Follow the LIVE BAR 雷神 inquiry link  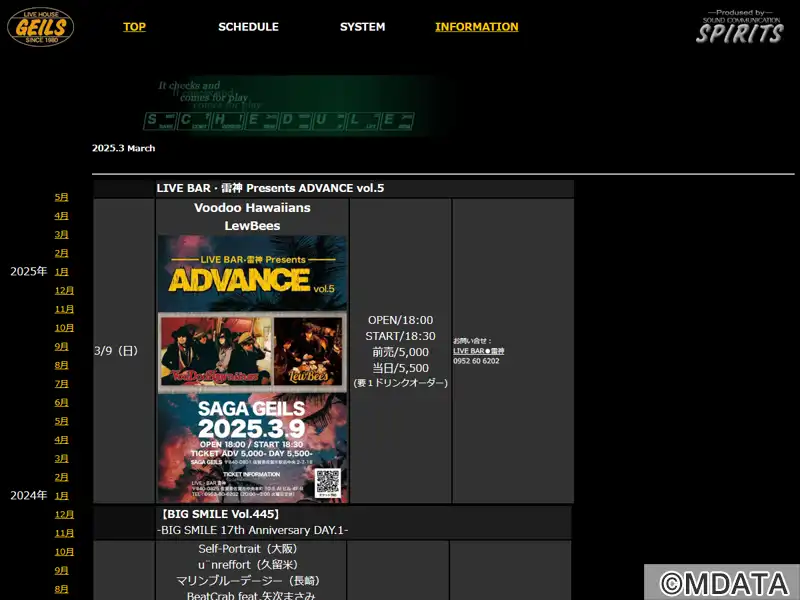479,351
